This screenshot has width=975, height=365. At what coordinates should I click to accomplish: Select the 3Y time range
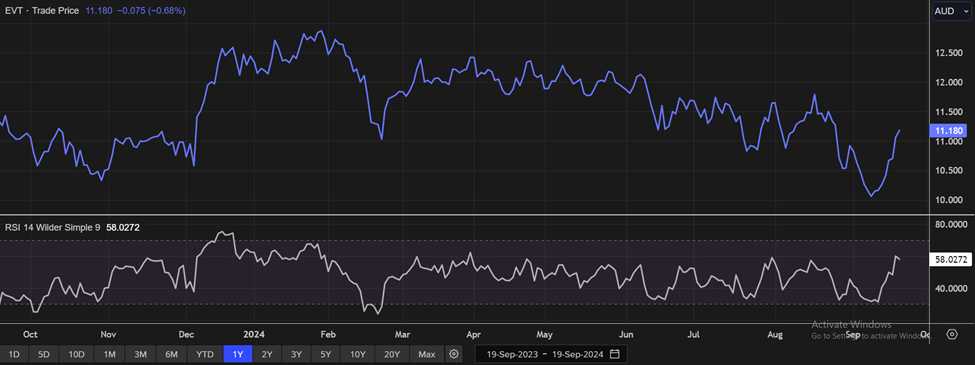(296, 354)
